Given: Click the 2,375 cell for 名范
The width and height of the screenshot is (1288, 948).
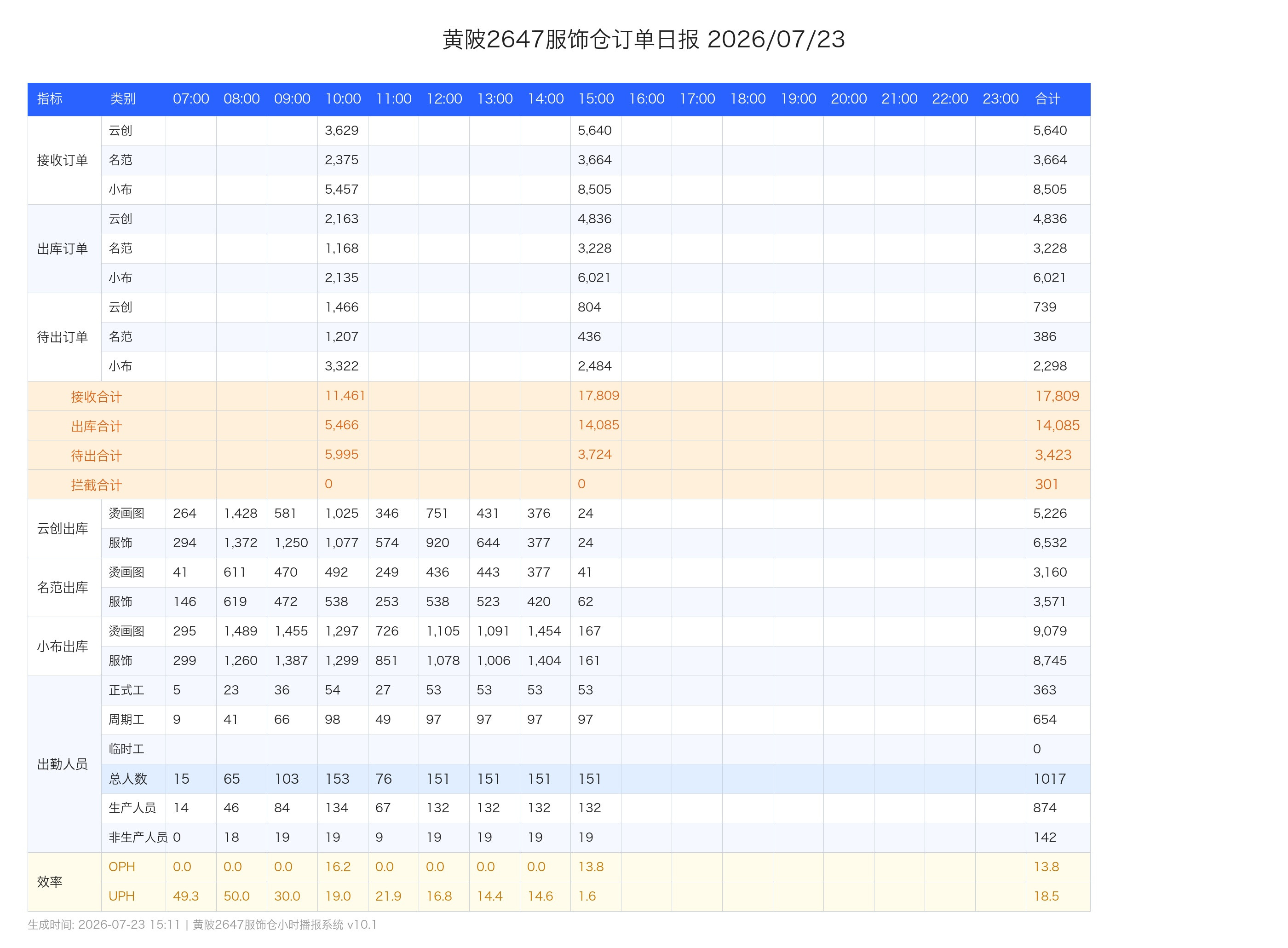Looking at the screenshot, I should (342, 160).
